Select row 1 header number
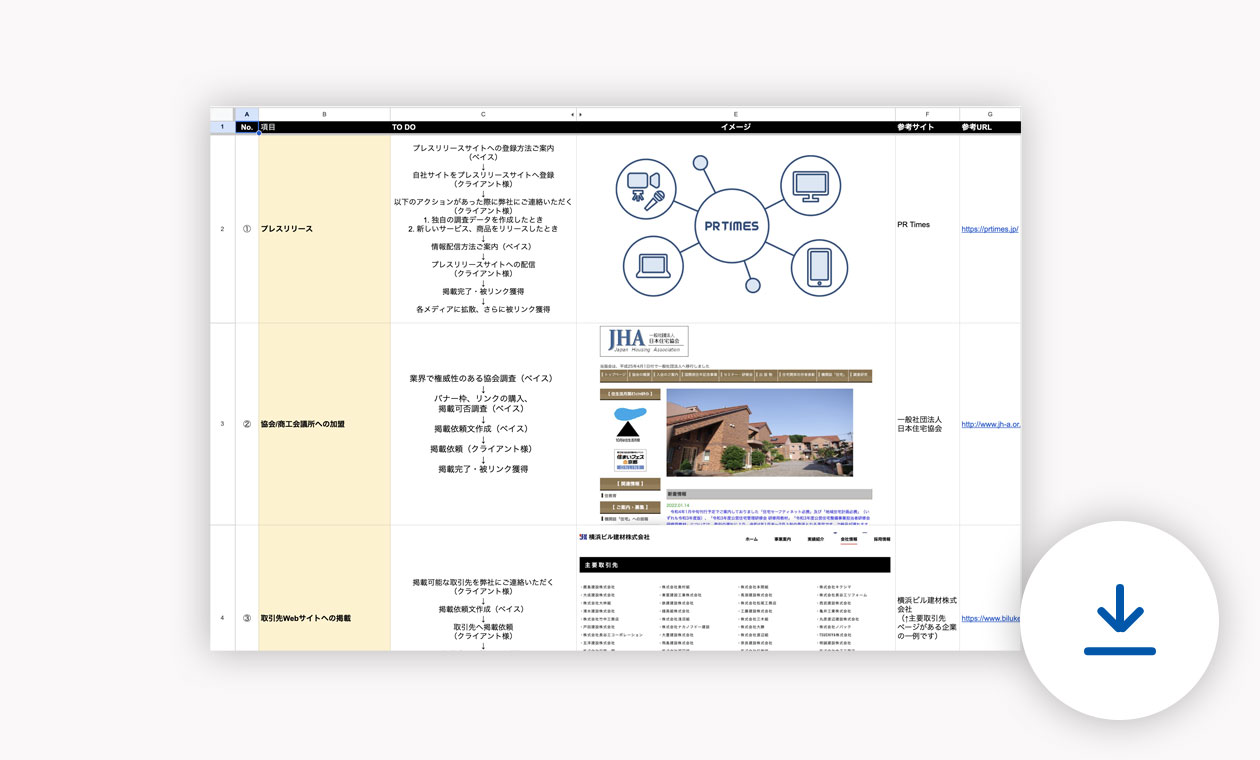Viewport: 1260px width, 760px height. click(222, 128)
